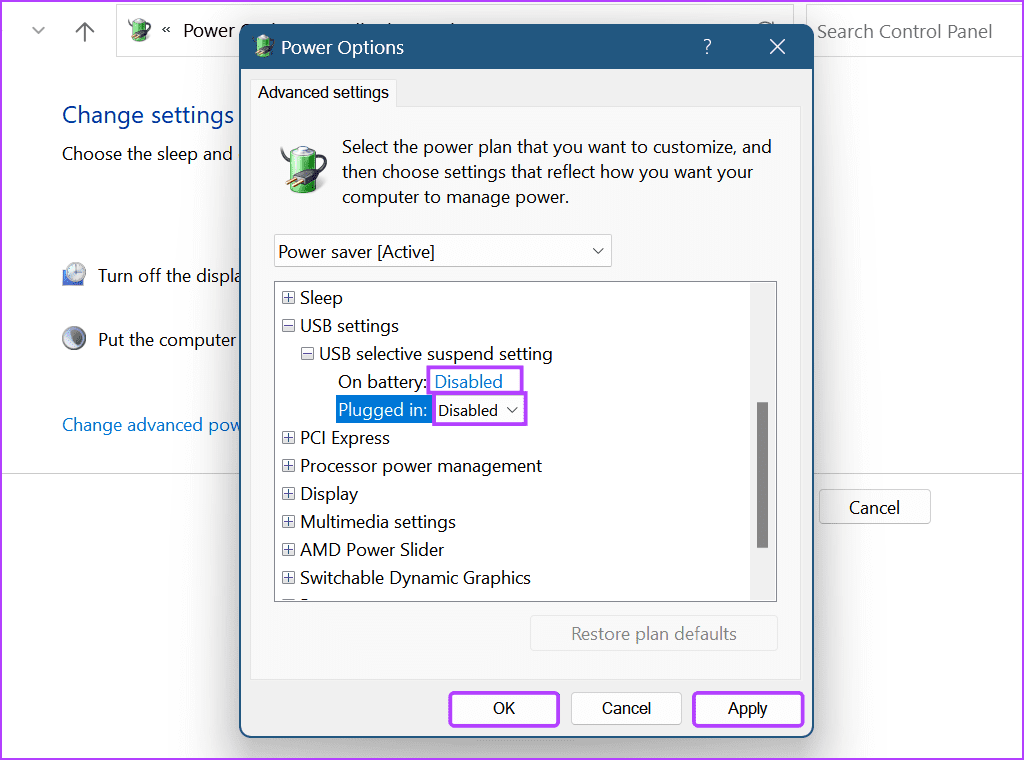Switch to the Advanced settings tab
The image size is (1024, 760).
pos(322,92)
